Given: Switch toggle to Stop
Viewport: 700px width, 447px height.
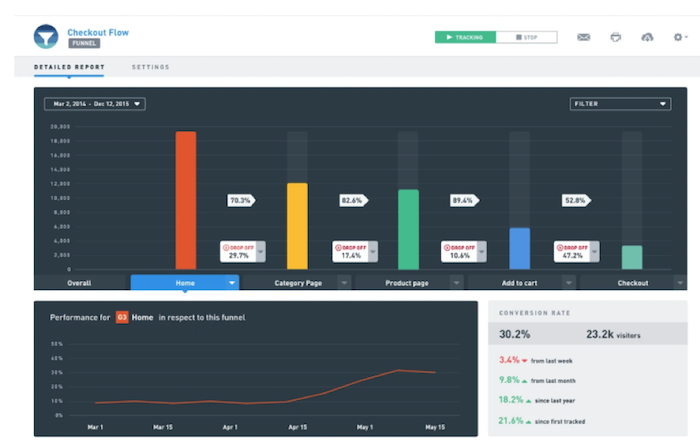Looking at the screenshot, I should point(527,37).
